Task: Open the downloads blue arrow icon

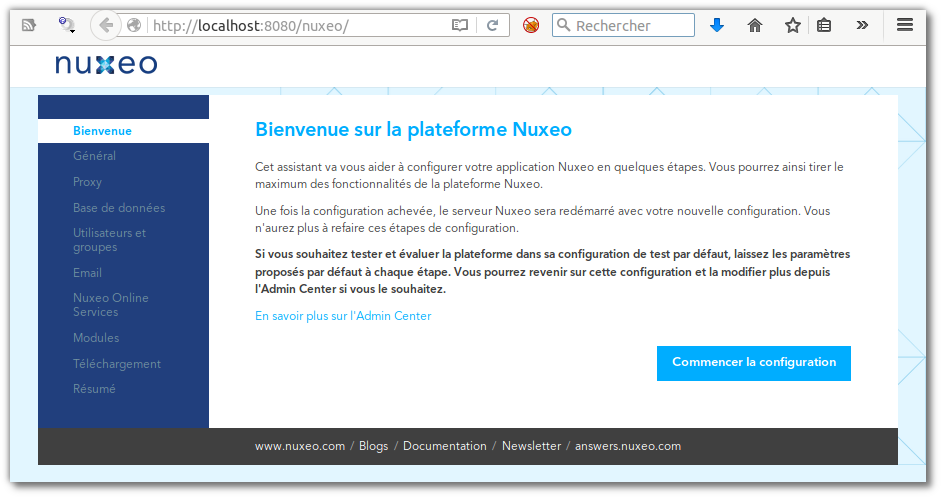Action: 717,25
